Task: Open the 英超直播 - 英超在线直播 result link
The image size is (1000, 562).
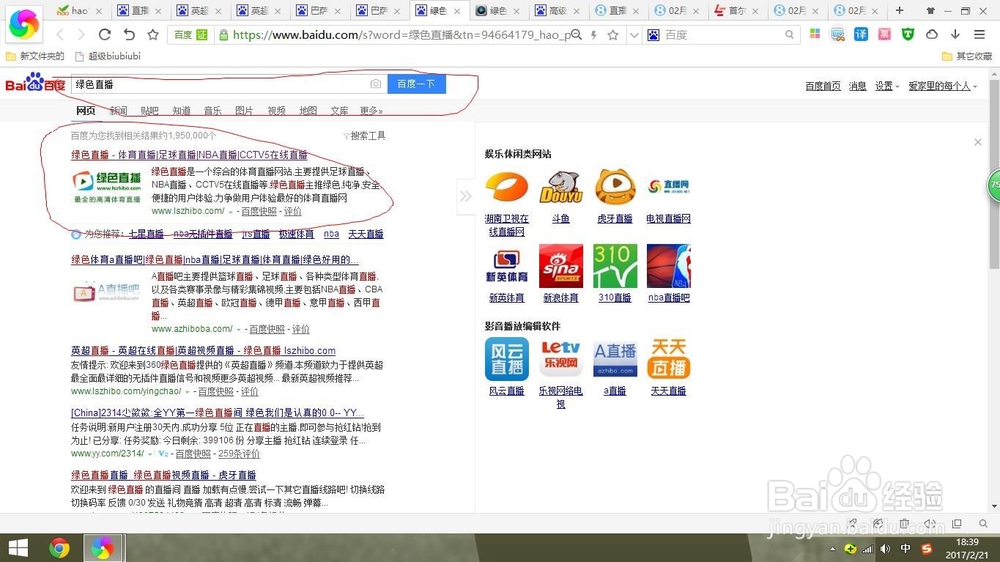Action: click(203, 351)
